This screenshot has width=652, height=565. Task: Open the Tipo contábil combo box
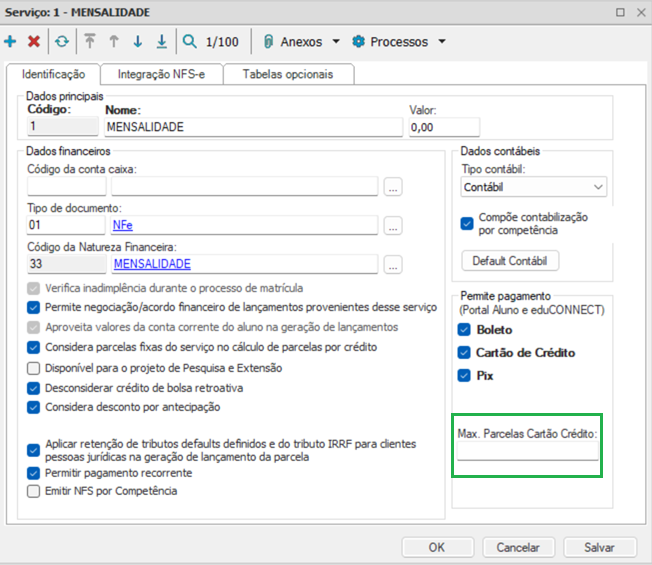pyautogui.click(x=533, y=187)
